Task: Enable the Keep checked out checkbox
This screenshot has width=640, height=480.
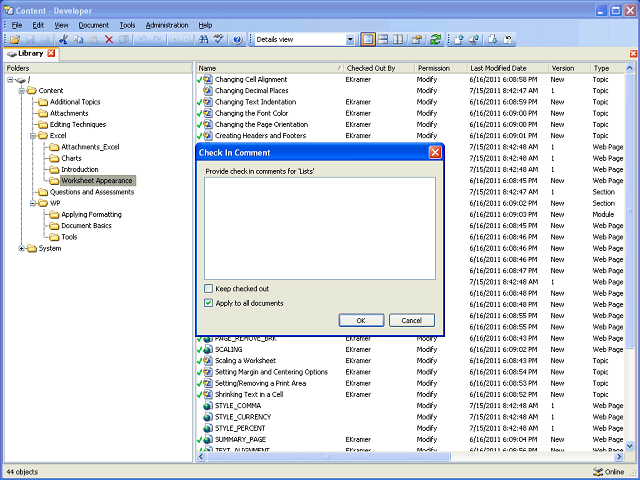Action: point(209,289)
